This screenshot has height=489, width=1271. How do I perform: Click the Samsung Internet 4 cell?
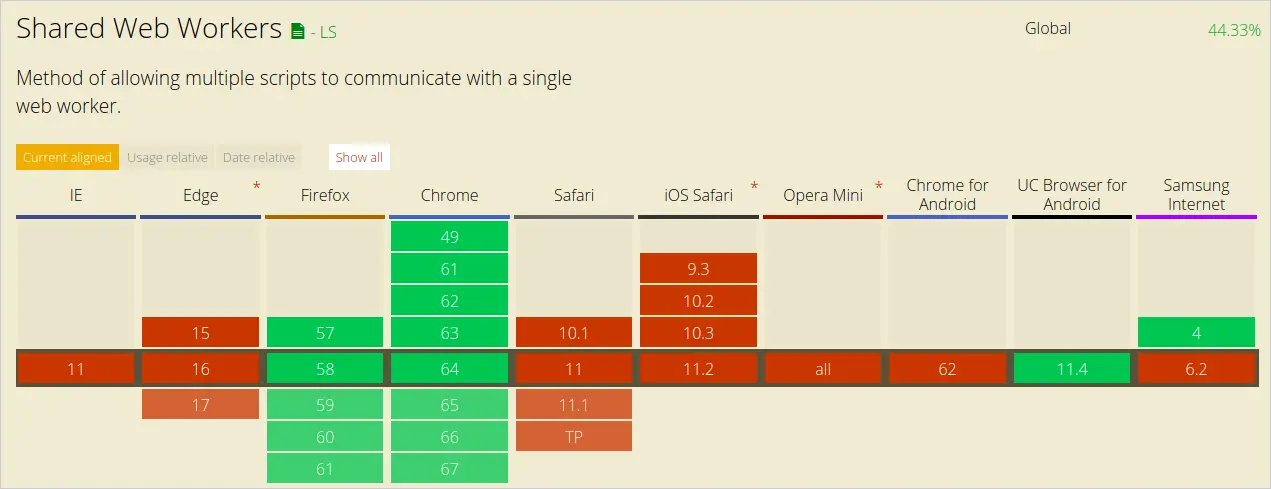click(1196, 332)
